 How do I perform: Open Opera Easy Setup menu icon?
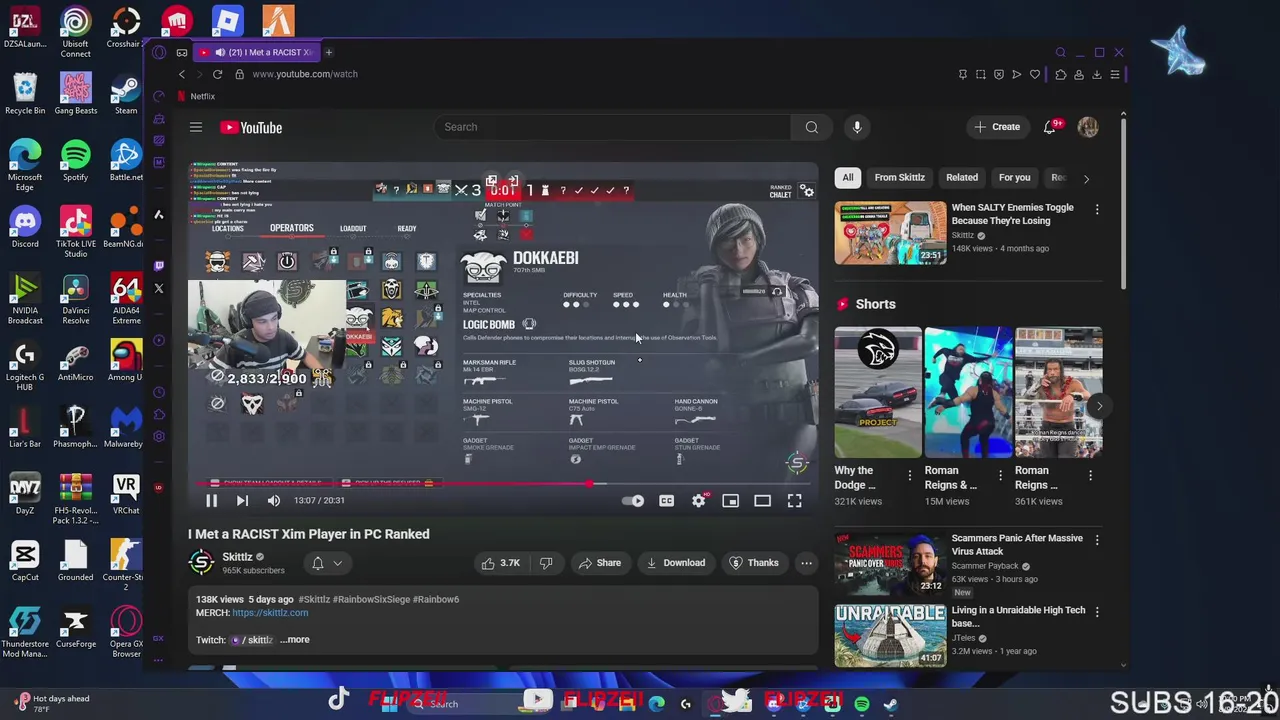coord(1115,74)
